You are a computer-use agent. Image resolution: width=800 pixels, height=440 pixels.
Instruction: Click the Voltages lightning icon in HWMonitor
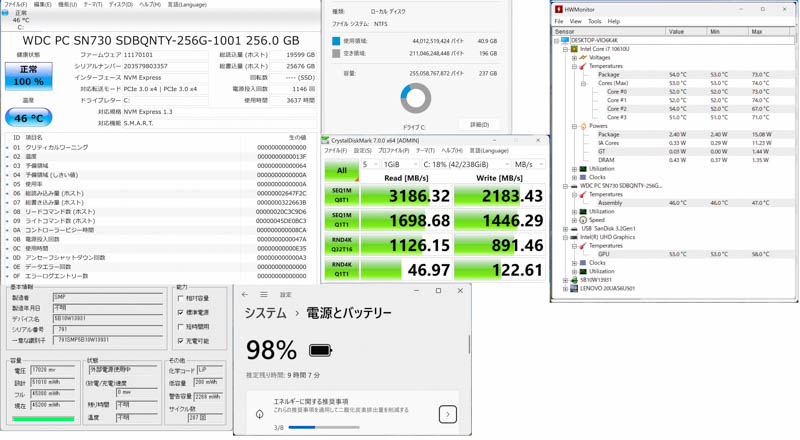pyautogui.click(x=583, y=58)
